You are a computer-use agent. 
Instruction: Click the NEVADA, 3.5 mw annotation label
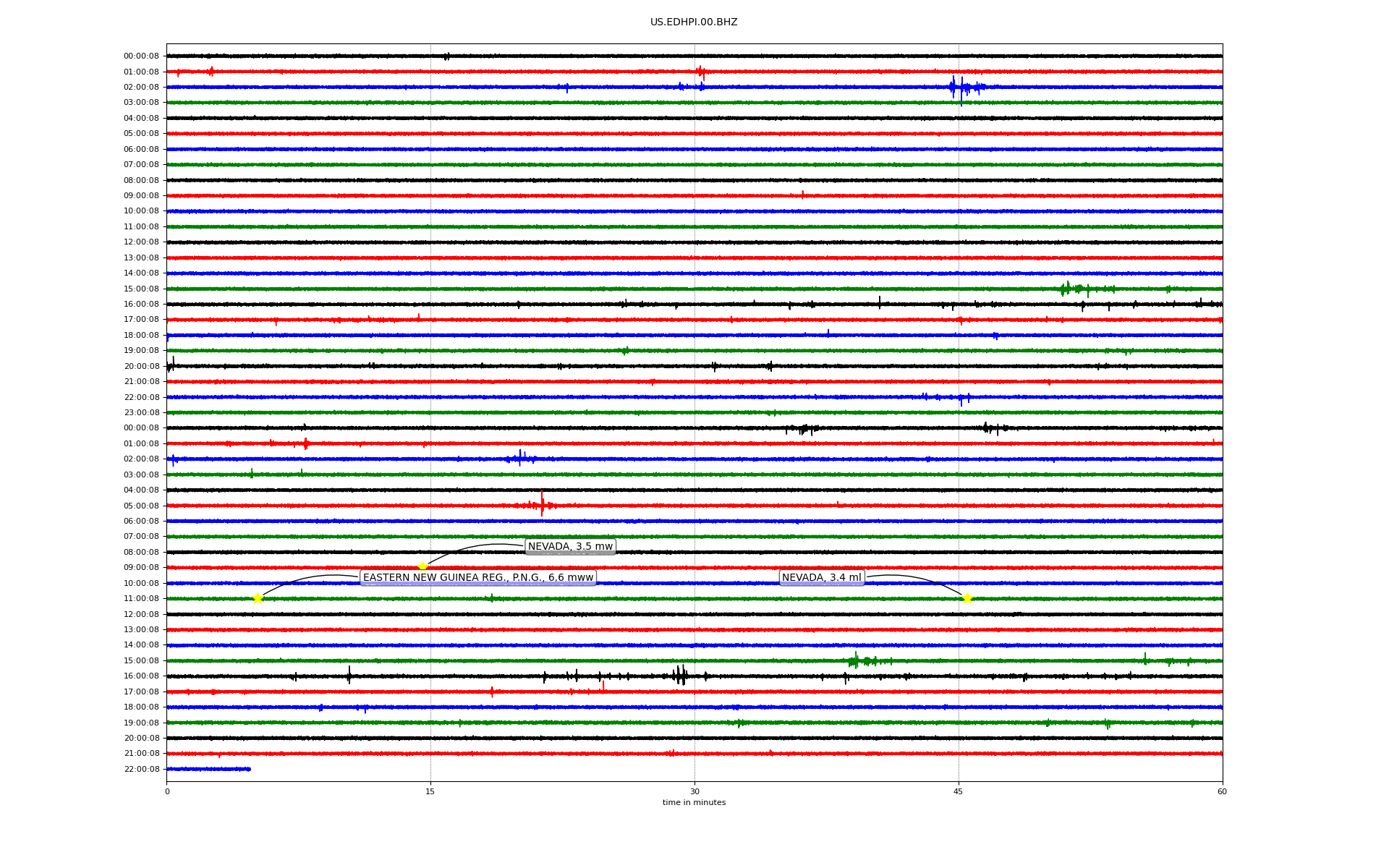pos(570,546)
